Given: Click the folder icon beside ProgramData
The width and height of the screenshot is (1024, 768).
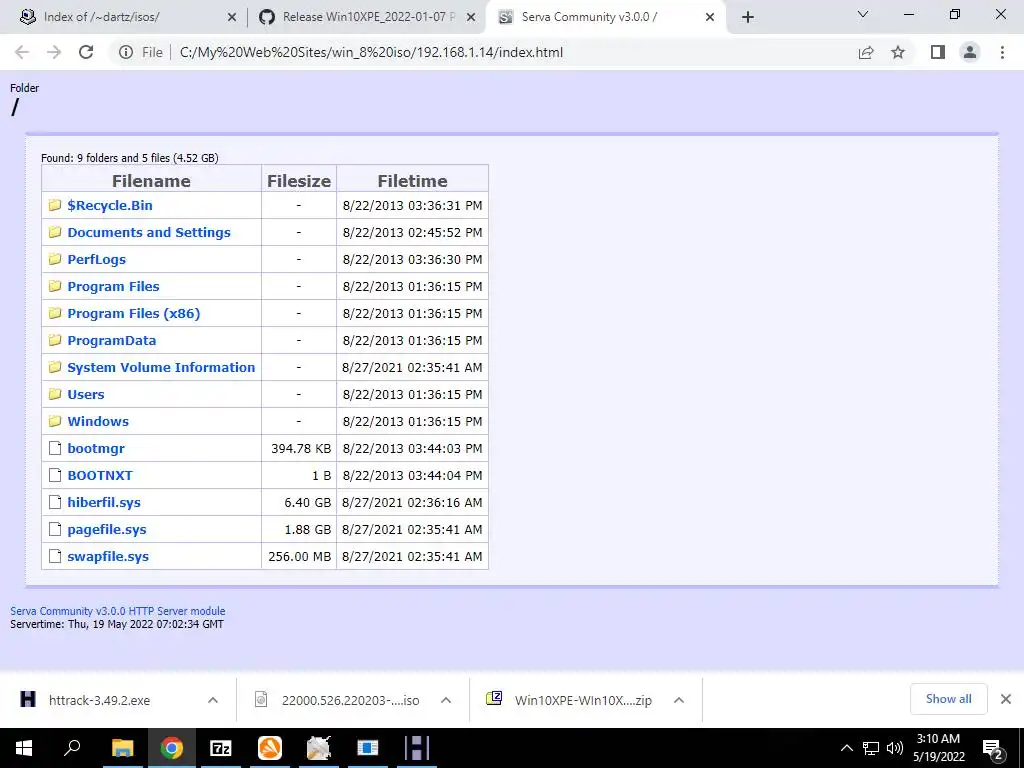Looking at the screenshot, I should (55, 340).
